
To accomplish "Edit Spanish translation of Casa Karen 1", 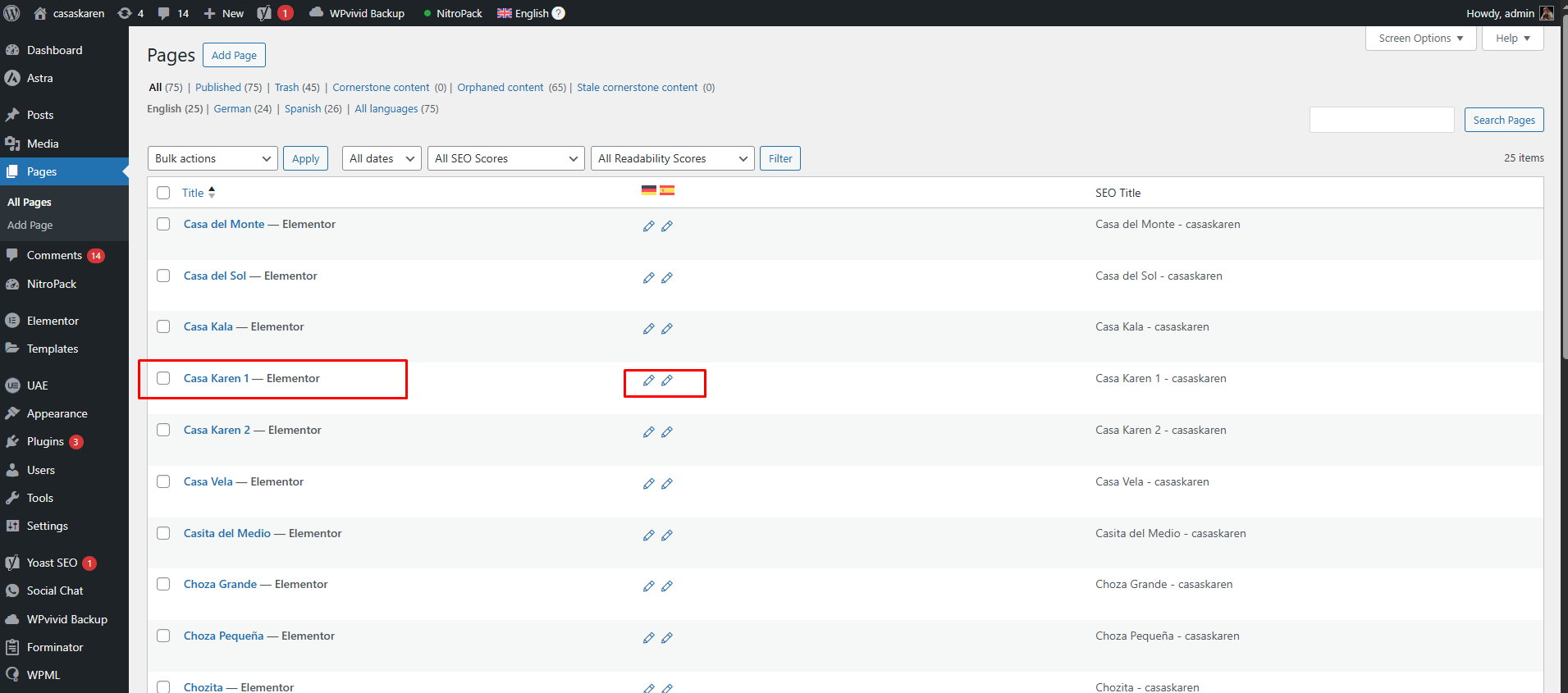I will click(x=667, y=381).
